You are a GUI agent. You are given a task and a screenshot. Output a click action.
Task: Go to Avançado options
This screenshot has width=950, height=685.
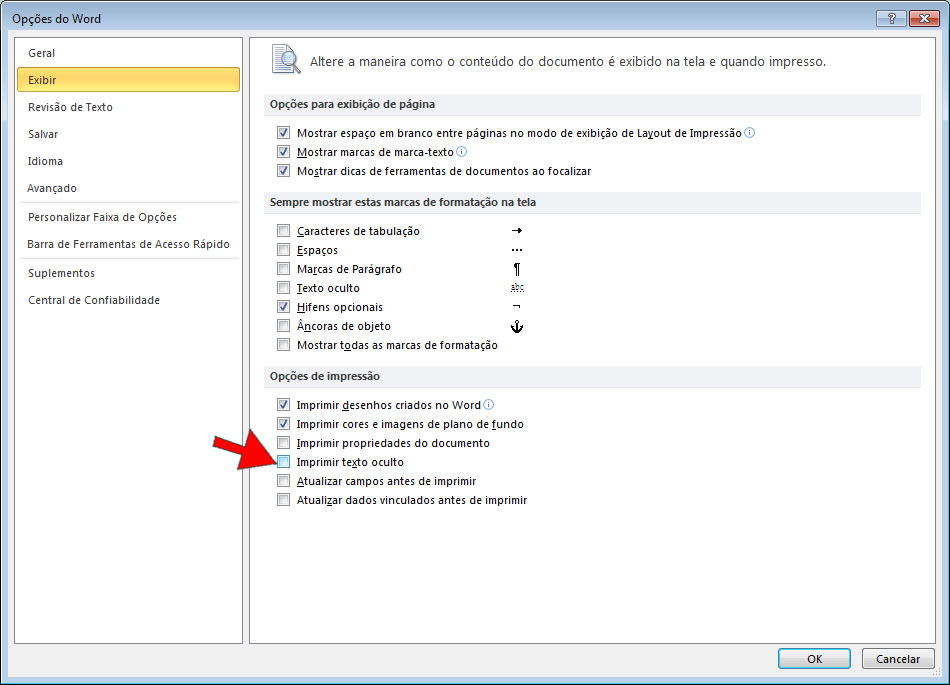tap(128, 188)
